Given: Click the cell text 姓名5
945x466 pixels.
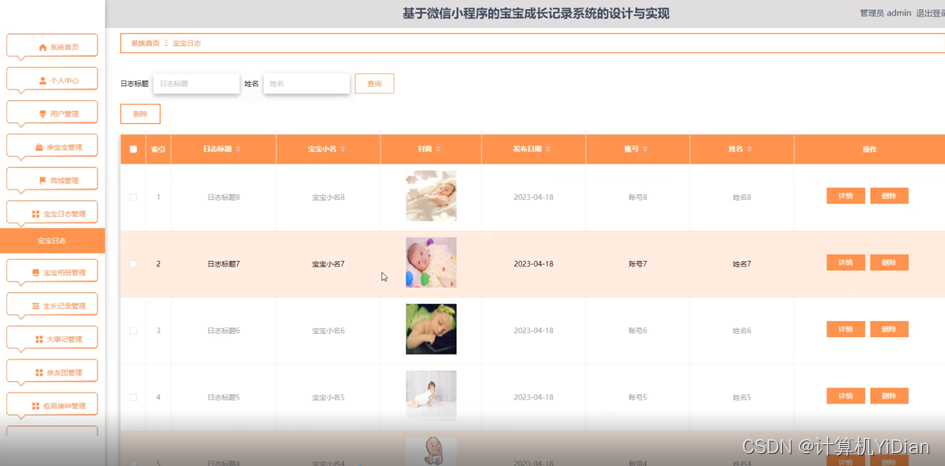Looking at the screenshot, I should 742,397.
